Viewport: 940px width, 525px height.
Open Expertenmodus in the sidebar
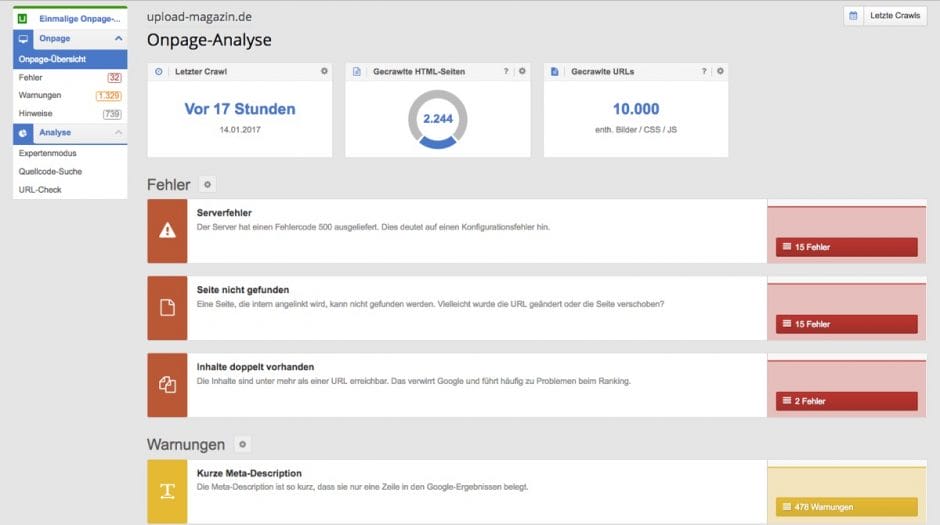(x=48, y=154)
